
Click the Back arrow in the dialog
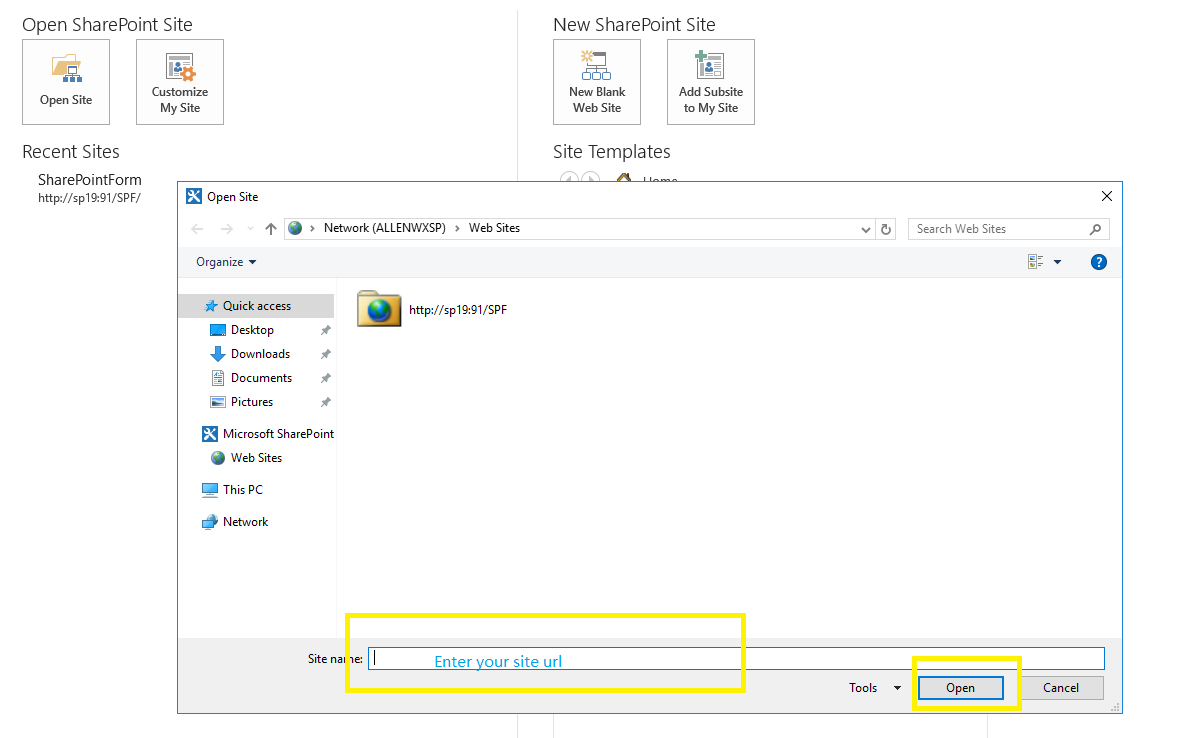pos(198,229)
